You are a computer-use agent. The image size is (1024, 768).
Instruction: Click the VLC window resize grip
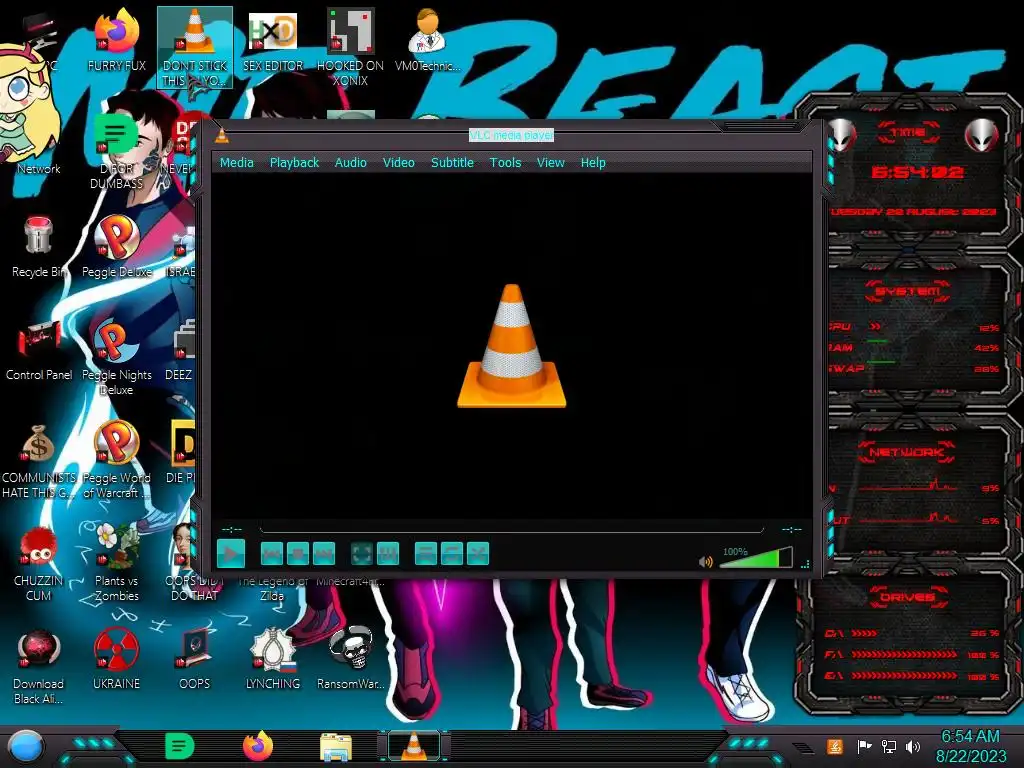(x=805, y=564)
